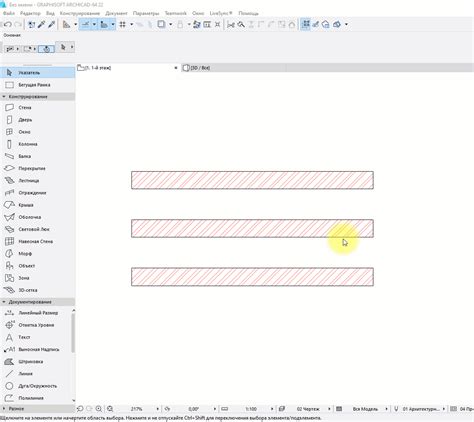The image size is (474, 422).
Task: Open the 1:100 scale dropdown
Action: pyautogui.click(x=272, y=409)
